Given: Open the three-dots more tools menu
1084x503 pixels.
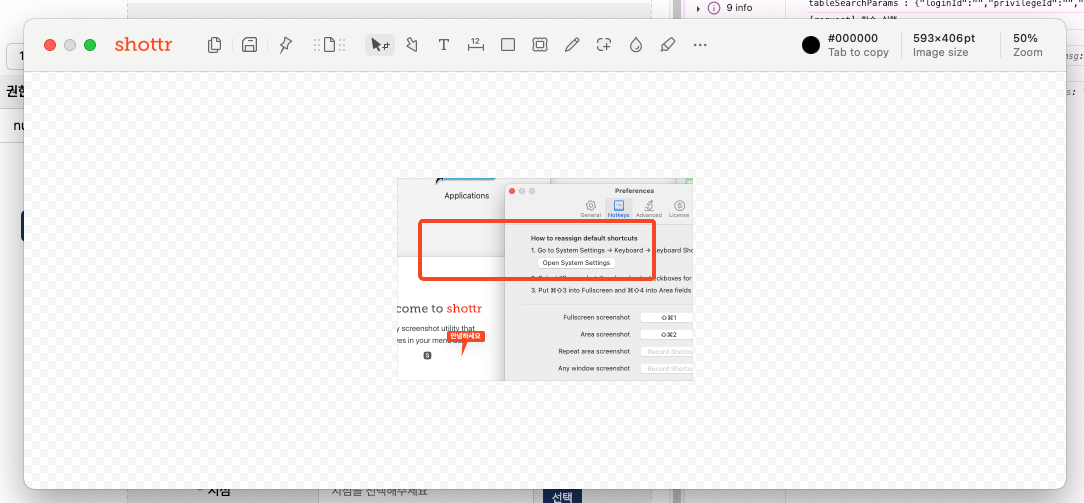Looking at the screenshot, I should (700, 45).
